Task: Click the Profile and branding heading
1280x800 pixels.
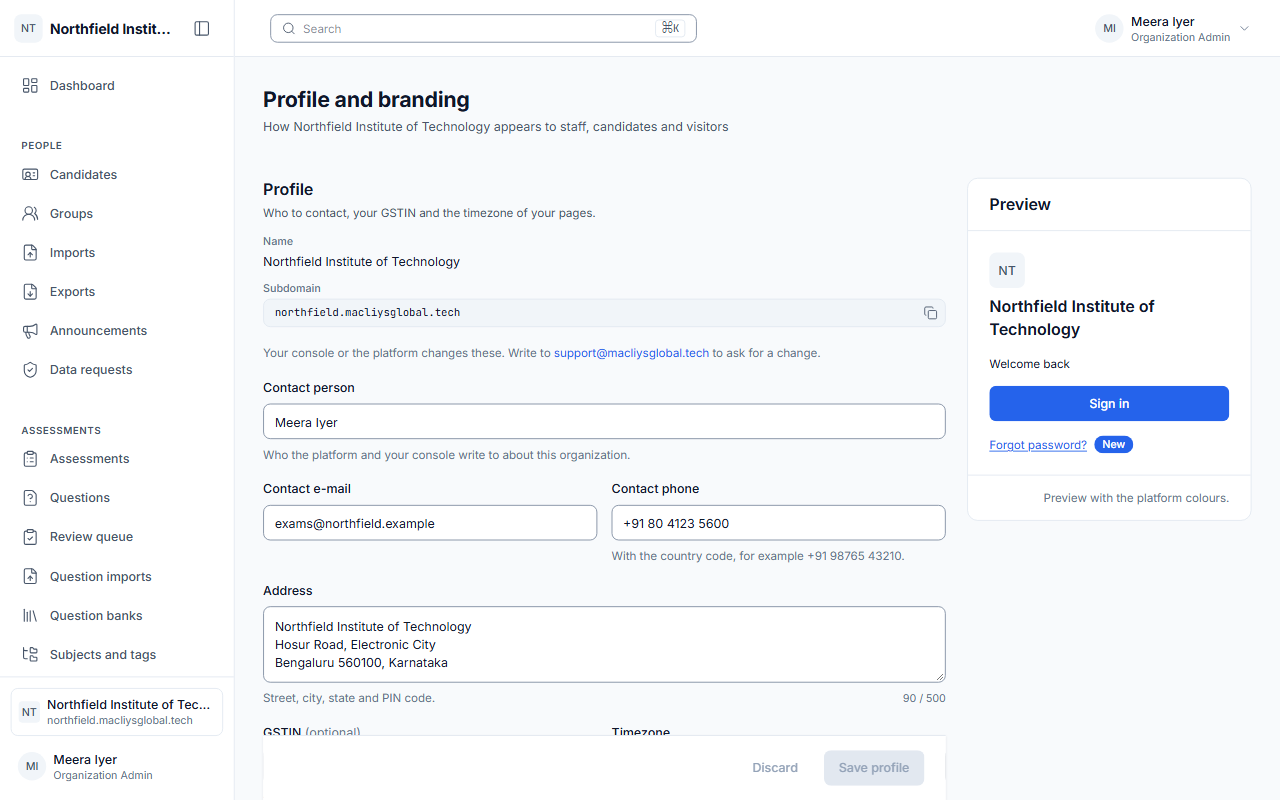Action: tap(366, 100)
